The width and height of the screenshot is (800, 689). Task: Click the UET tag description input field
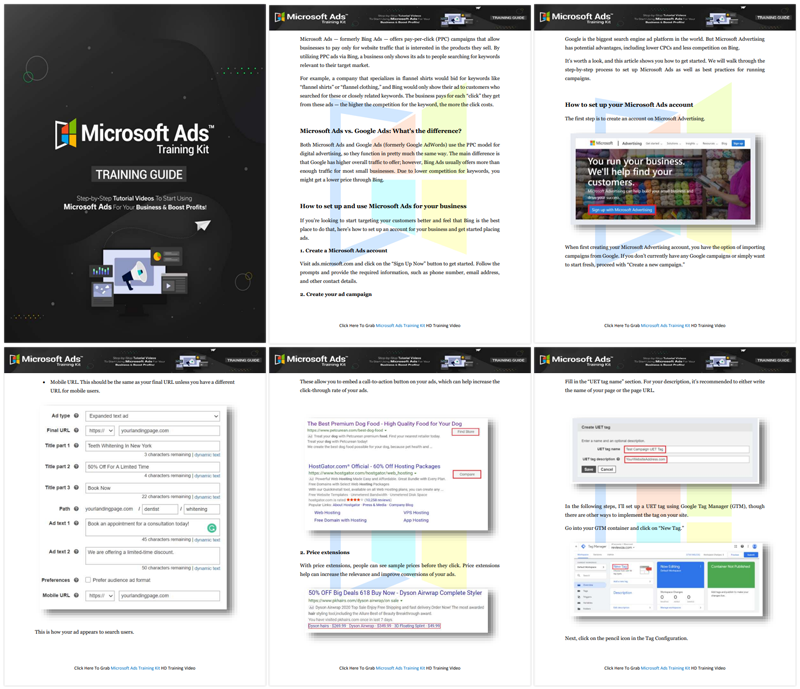pyautogui.click(x=687, y=459)
